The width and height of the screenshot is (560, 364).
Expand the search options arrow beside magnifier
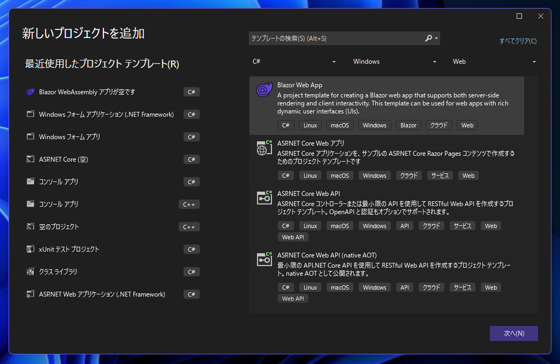(x=436, y=38)
